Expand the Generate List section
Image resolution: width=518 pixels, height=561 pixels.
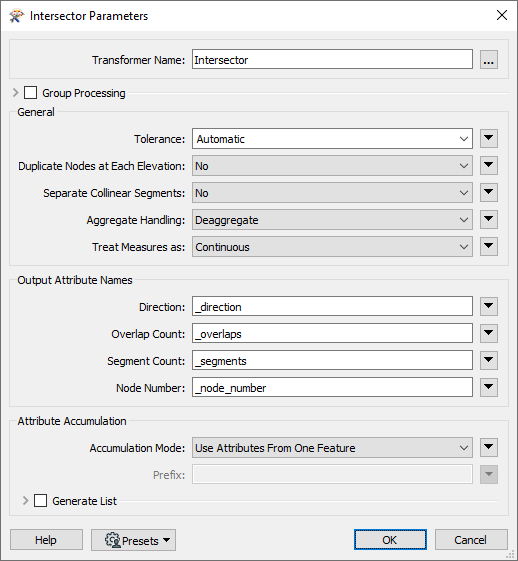[25, 501]
